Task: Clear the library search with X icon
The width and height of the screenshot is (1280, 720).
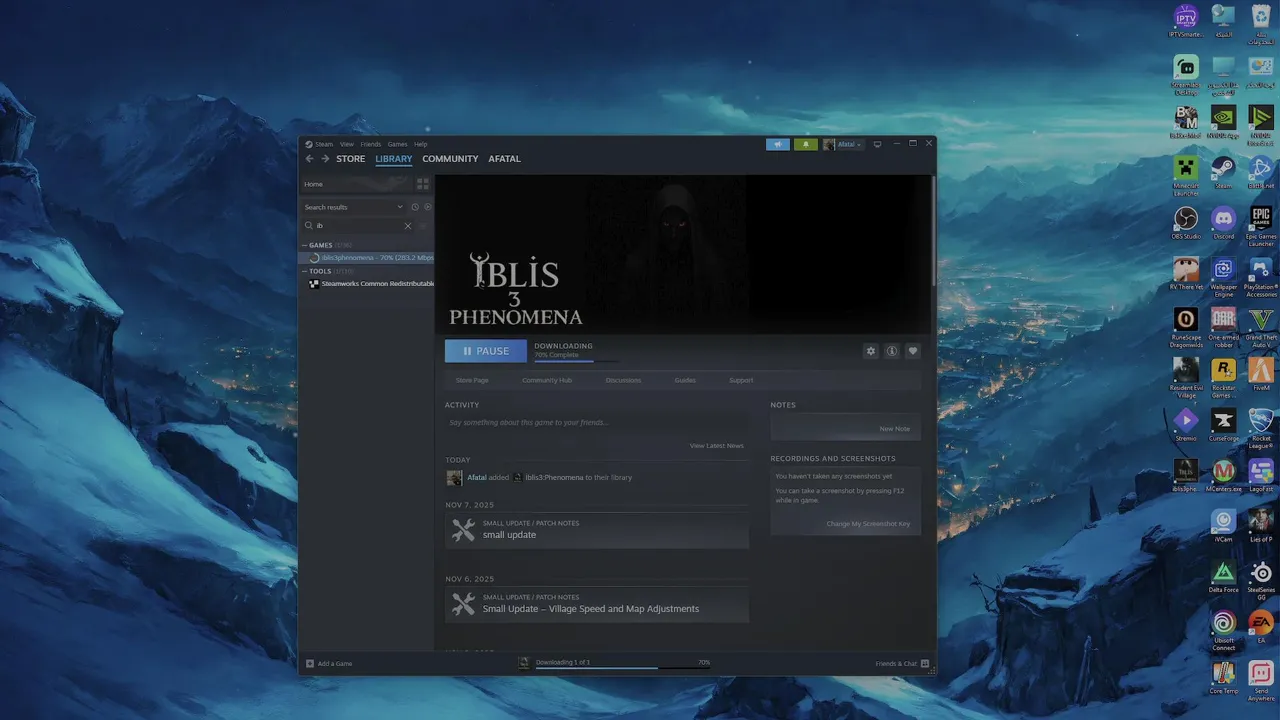Action: click(407, 226)
